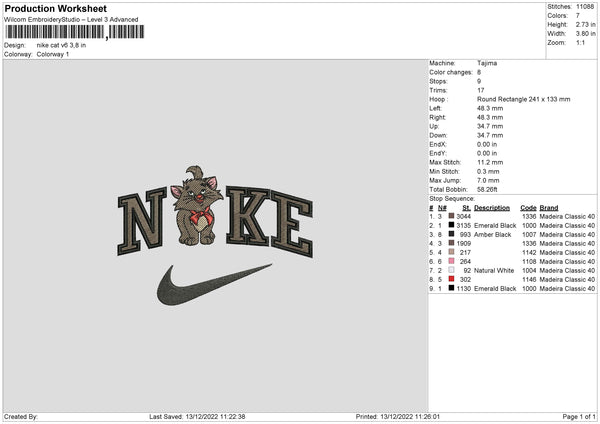Select the black swatch beside 3135 Emerald Black
This screenshot has height=424, width=600.
pyautogui.click(x=451, y=225)
